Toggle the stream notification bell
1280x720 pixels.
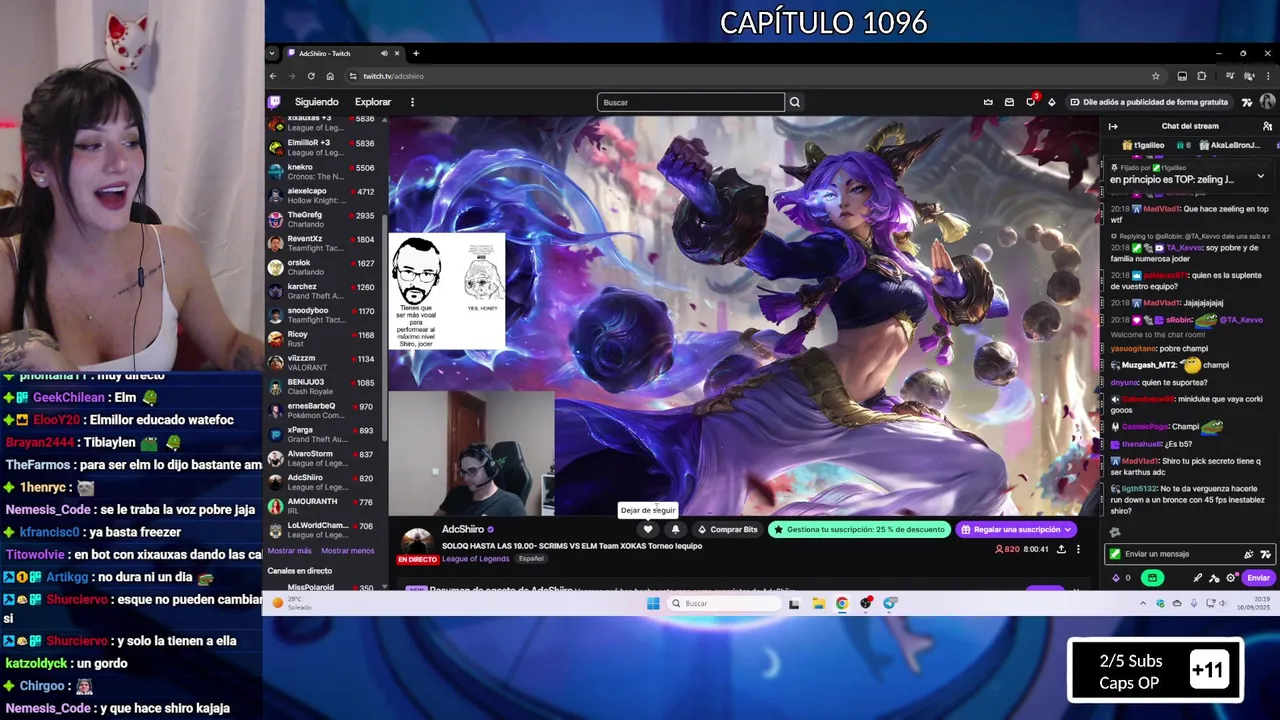675,529
